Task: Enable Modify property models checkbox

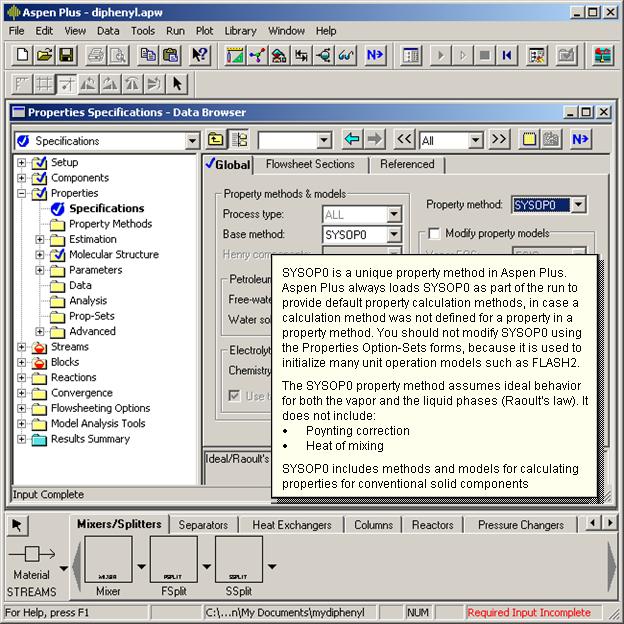Action: [434, 233]
